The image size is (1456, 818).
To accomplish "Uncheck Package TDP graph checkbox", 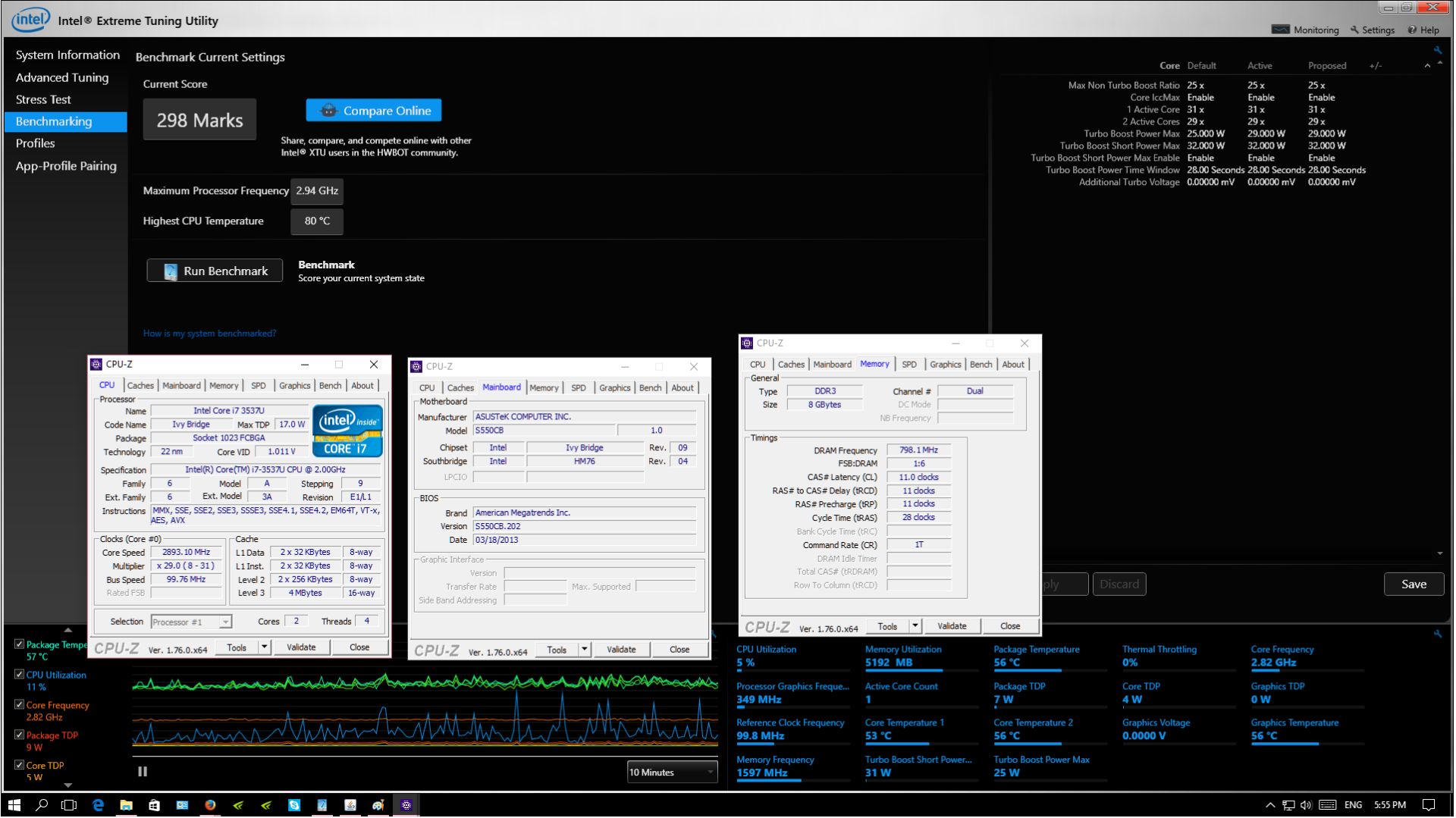I will click(19, 735).
